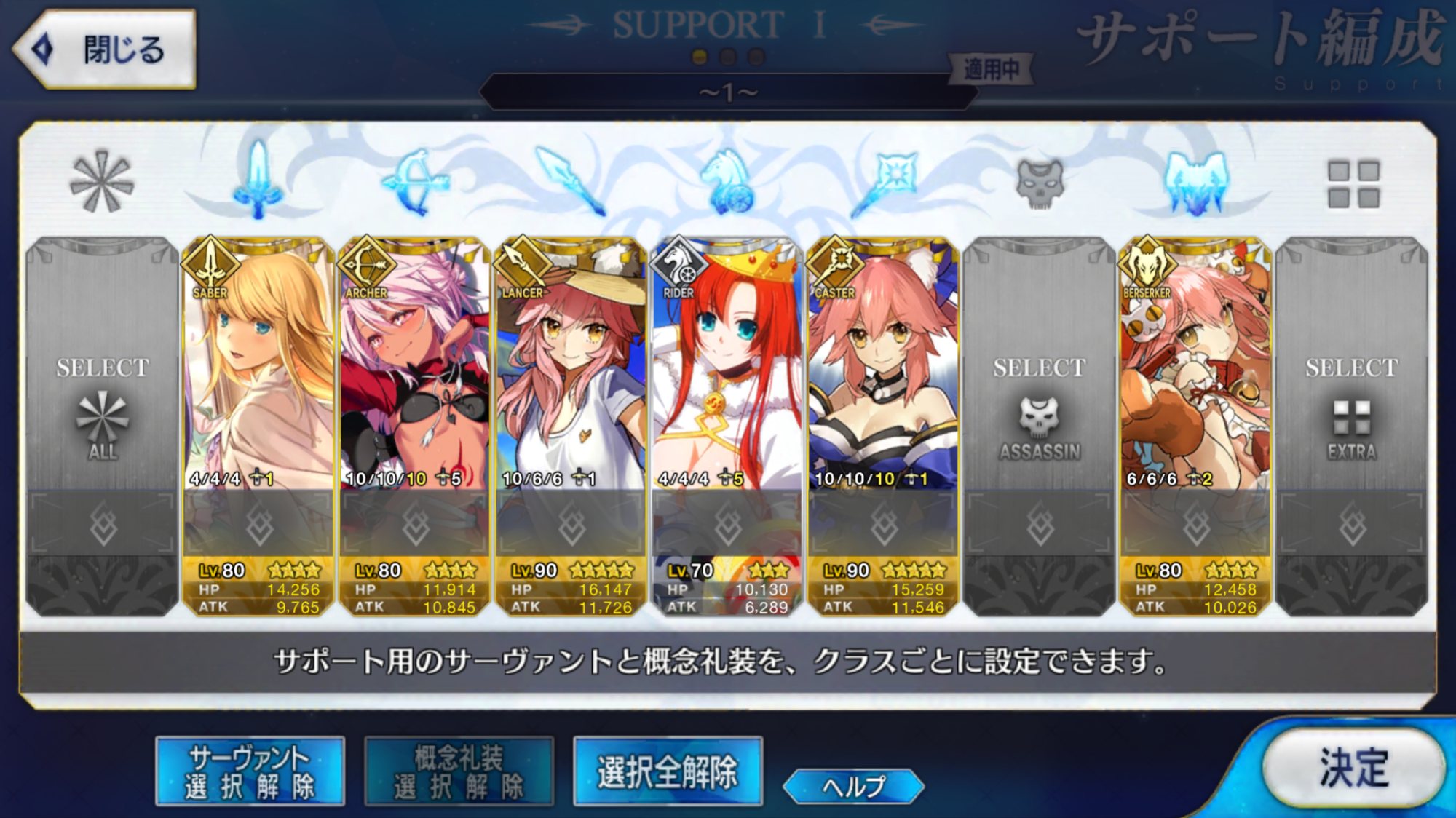Select the Saber class sword icon

258,180
